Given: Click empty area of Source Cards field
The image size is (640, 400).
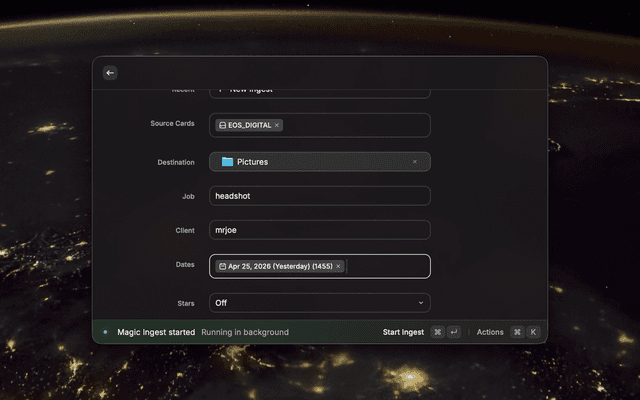Looking at the screenshot, I should coord(360,125).
